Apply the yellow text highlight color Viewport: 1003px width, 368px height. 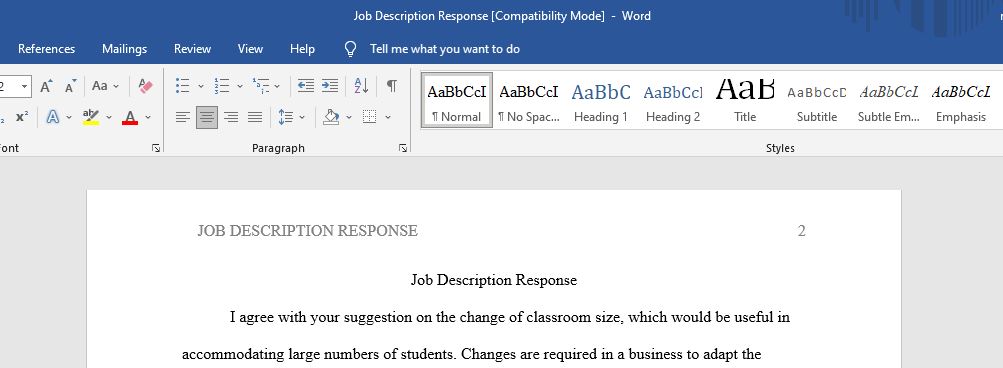coord(91,117)
